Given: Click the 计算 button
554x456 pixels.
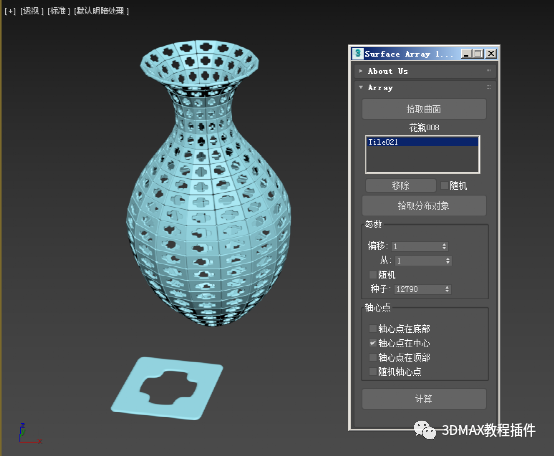Looking at the screenshot, I should pyautogui.click(x=424, y=399).
